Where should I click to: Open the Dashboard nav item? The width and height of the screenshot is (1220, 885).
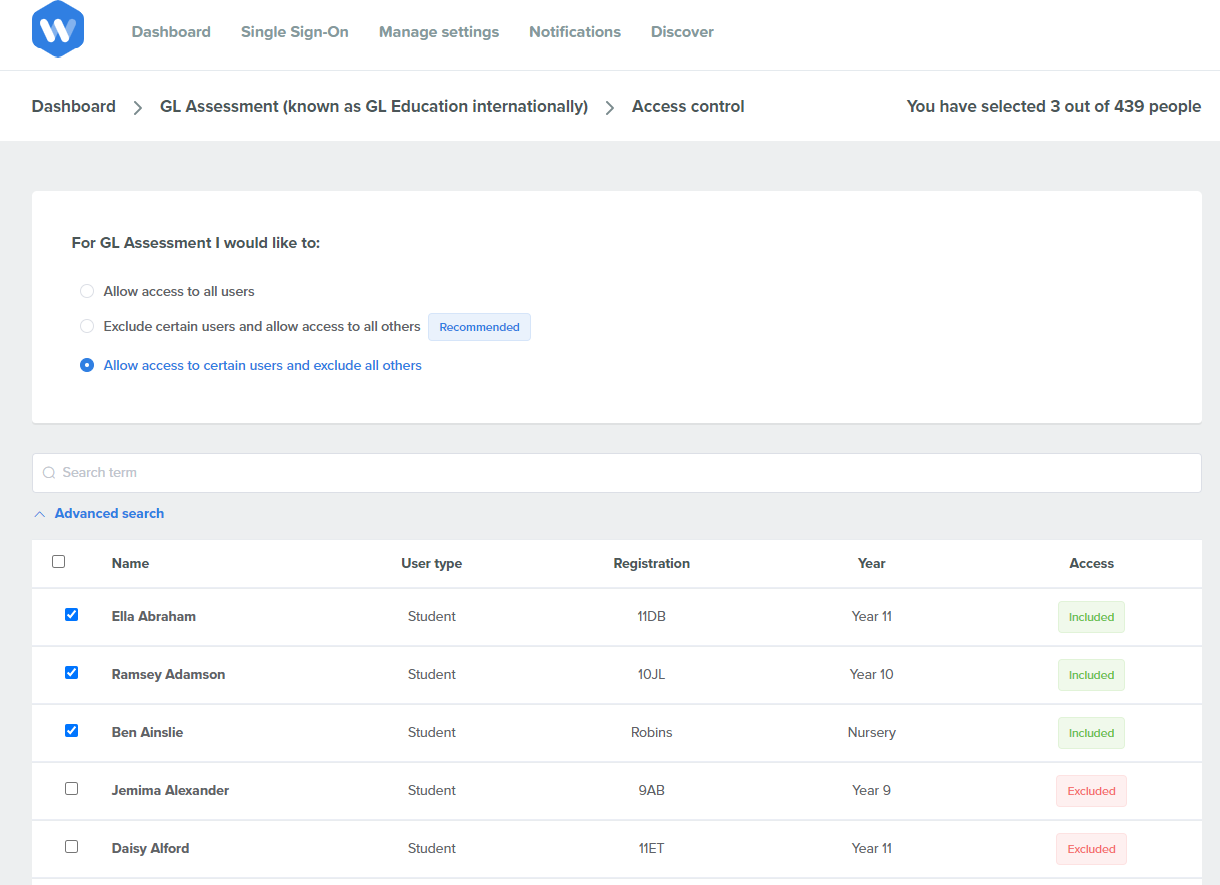click(x=171, y=32)
